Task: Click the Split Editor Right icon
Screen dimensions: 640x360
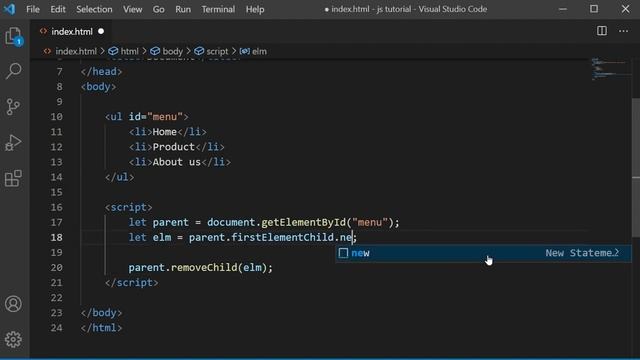Action: click(602, 31)
